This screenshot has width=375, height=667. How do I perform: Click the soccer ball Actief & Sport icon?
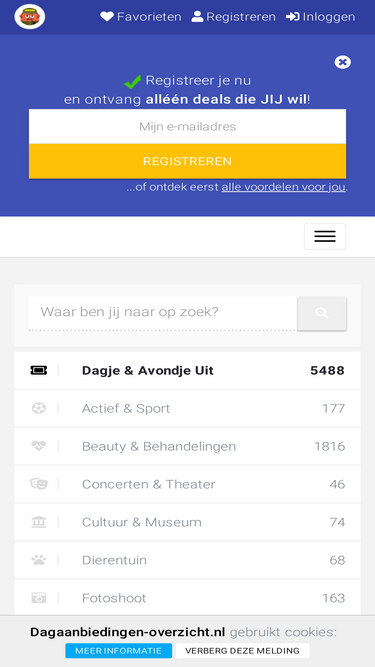(x=39, y=408)
